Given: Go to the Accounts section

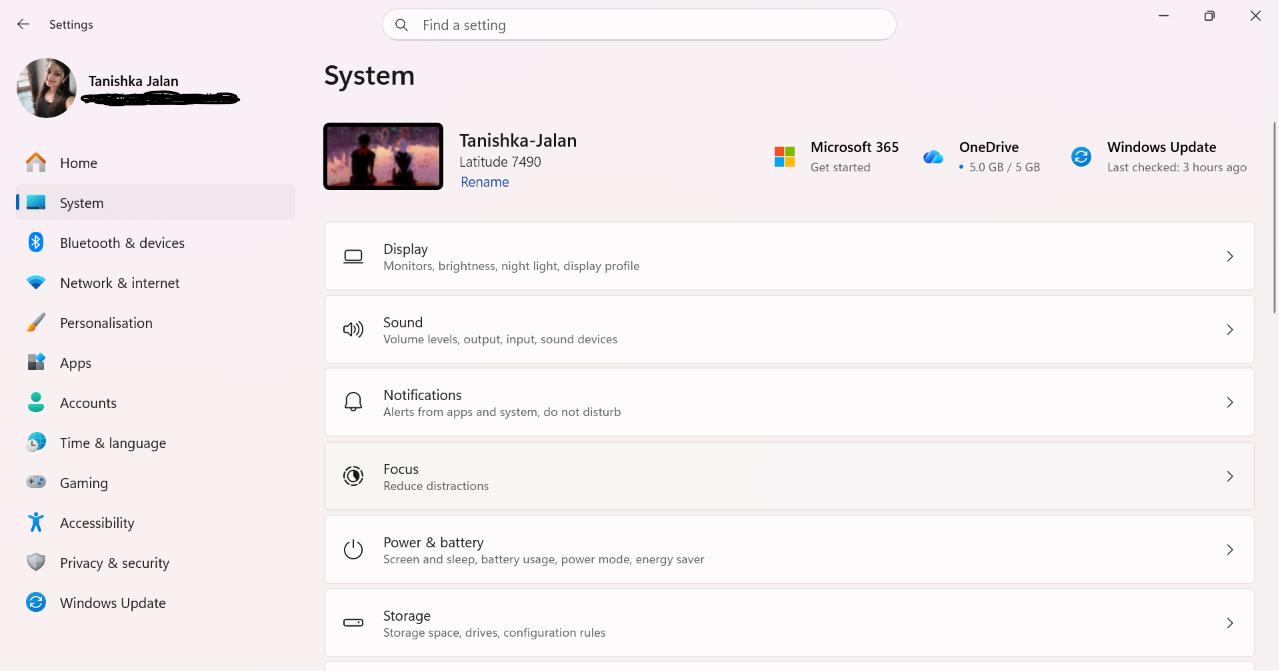Looking at the screenshot, I should (x=156, y=403).
